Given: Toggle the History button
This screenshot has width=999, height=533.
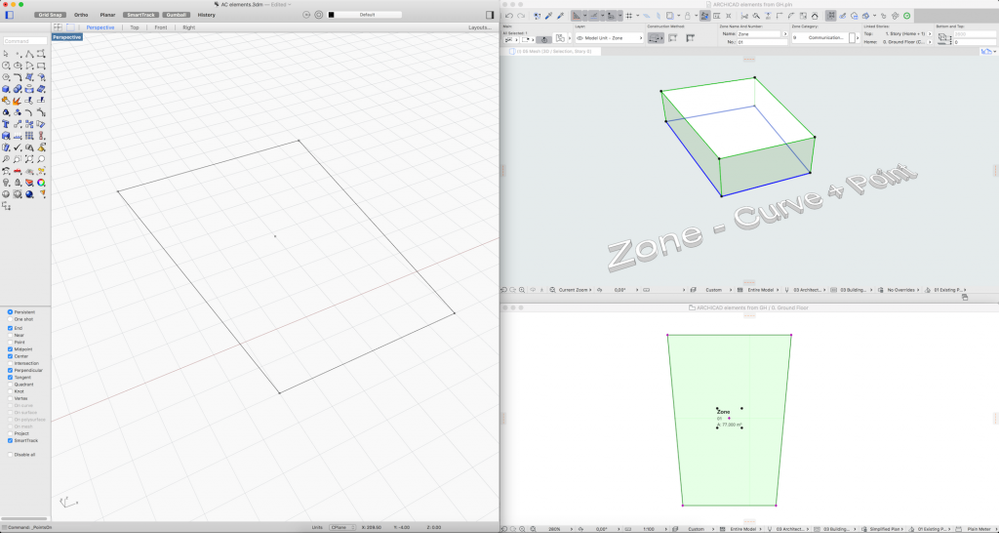Looking at the screenshot, I should (x=206, y=15).
